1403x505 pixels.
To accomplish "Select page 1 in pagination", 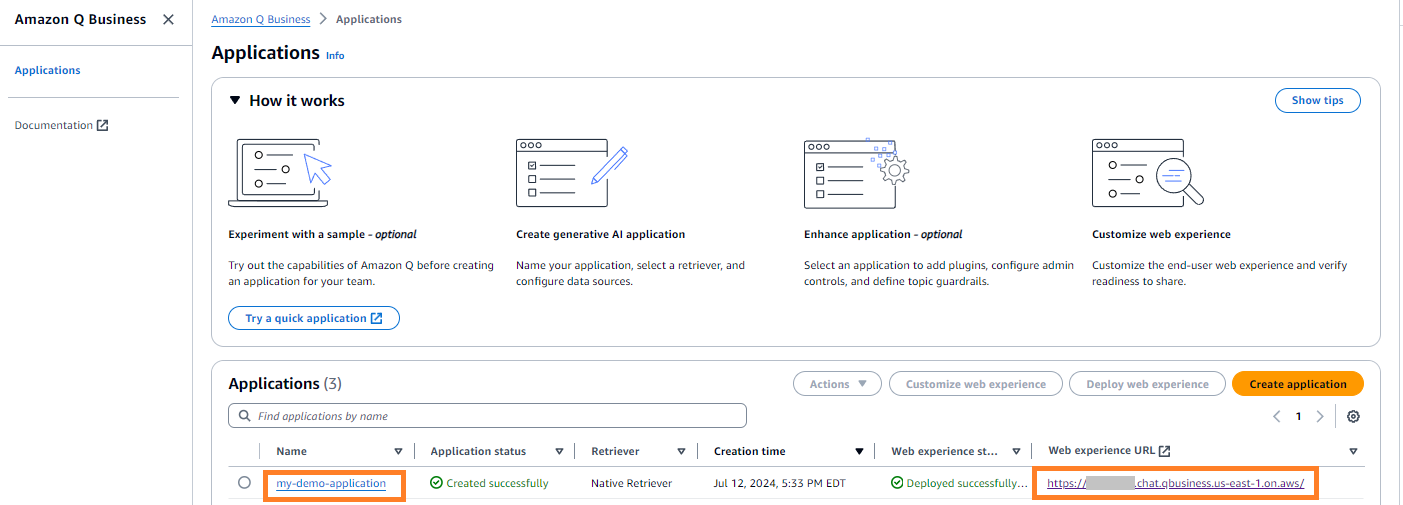I will [x=1299, y=416].
